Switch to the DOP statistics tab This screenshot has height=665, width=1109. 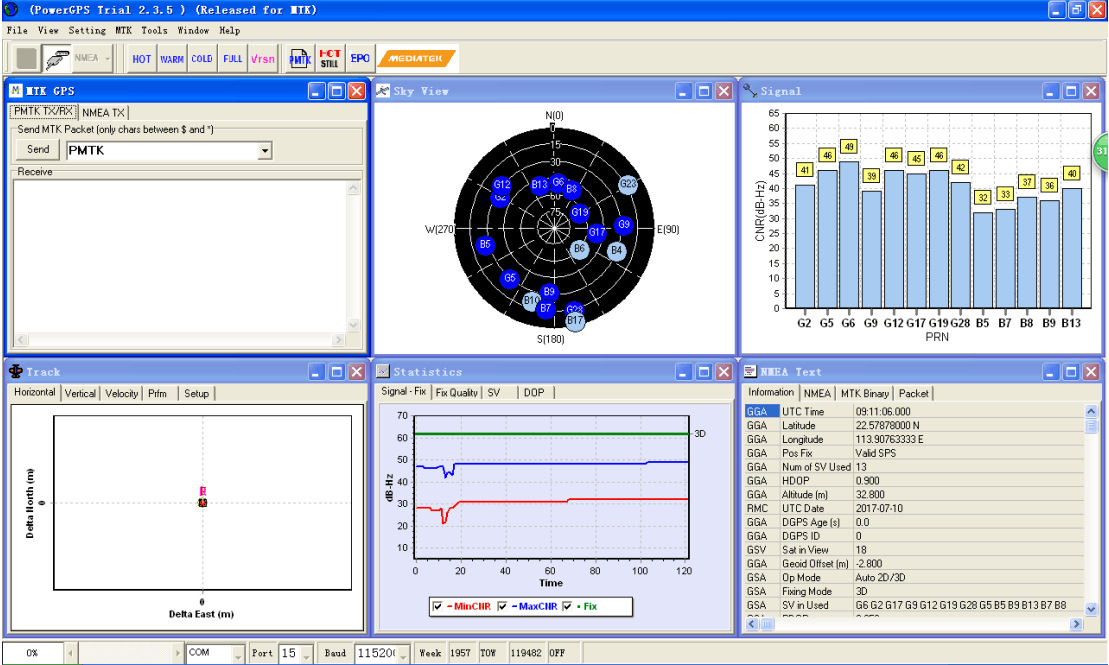[534, 393]
